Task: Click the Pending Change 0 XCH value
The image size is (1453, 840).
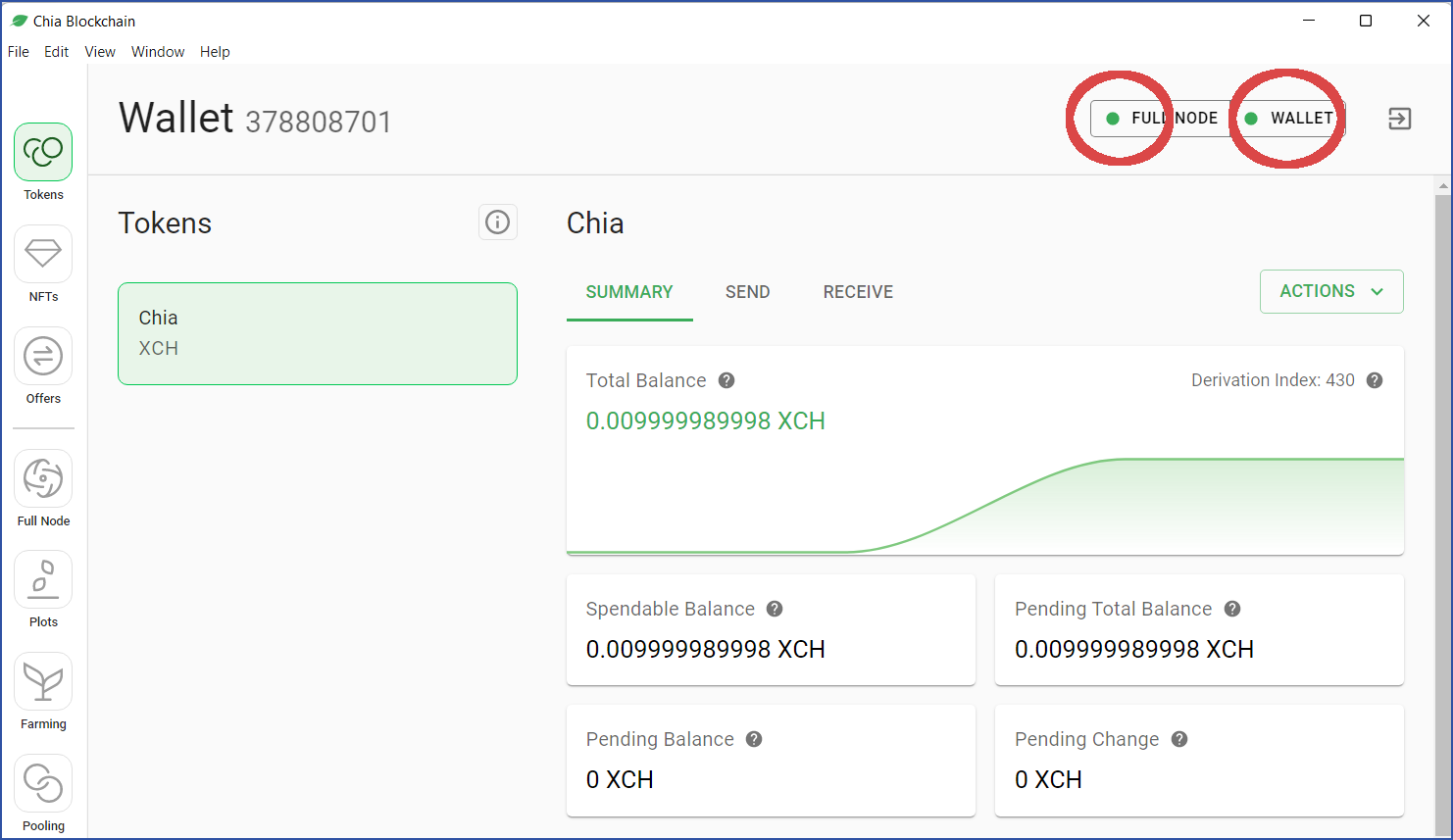Action: click(x=1048, y=779)
